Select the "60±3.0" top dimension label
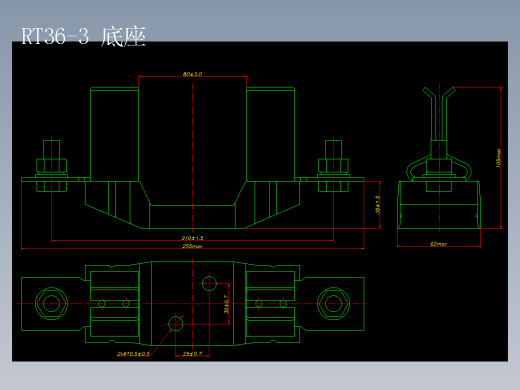This screenshot has width=520, height=390. coord(192,74)
